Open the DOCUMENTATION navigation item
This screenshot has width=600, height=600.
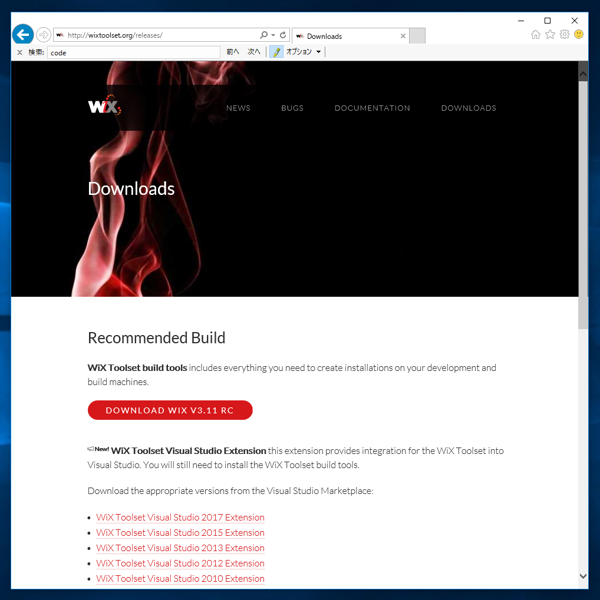(x=372, y=108)
